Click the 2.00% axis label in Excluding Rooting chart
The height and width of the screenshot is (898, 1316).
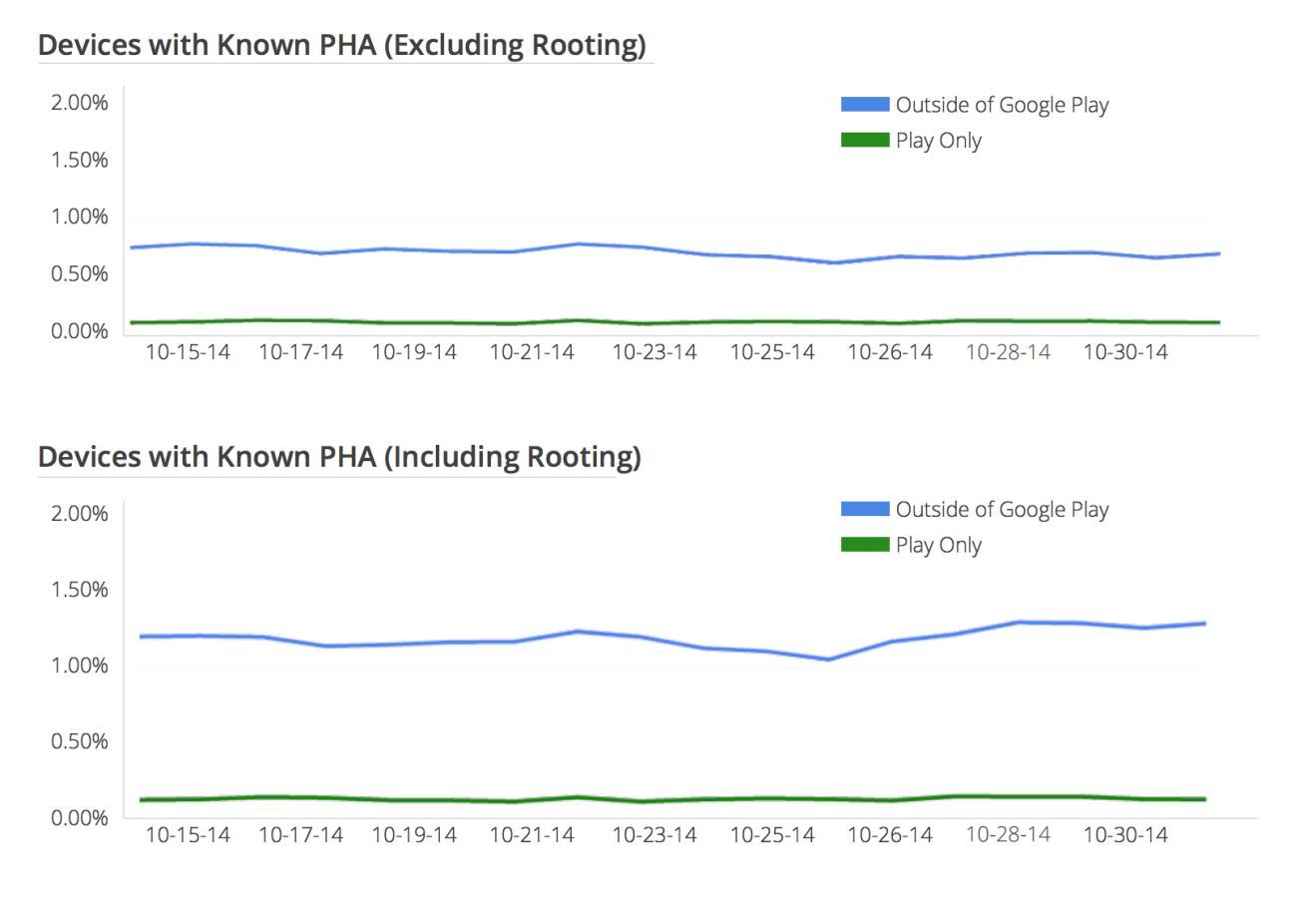[80, 103]
